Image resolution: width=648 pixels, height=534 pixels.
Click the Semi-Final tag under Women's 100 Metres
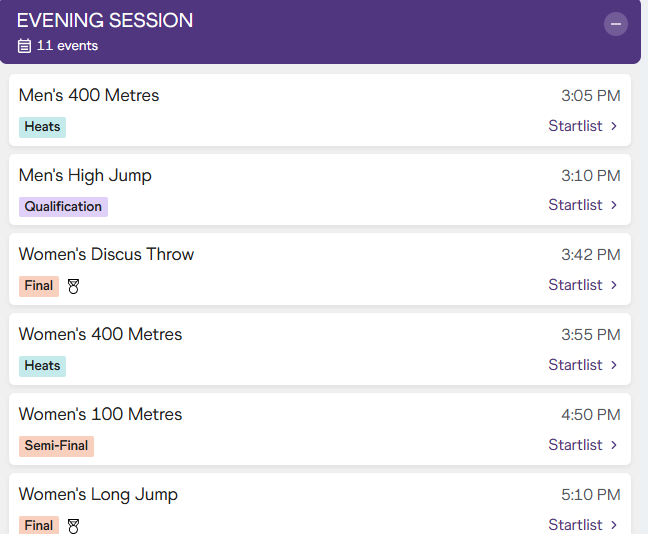tap(56, 446)
